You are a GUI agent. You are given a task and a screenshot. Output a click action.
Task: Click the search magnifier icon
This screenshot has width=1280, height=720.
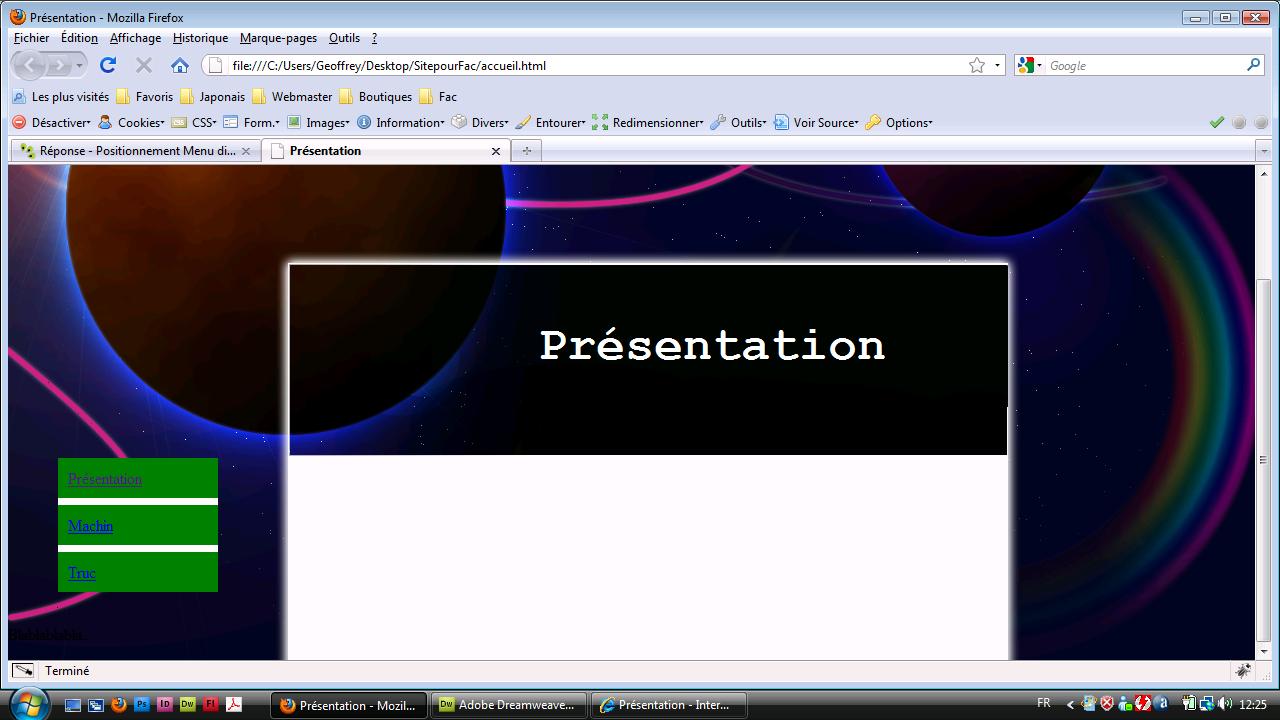[1254, 65]
